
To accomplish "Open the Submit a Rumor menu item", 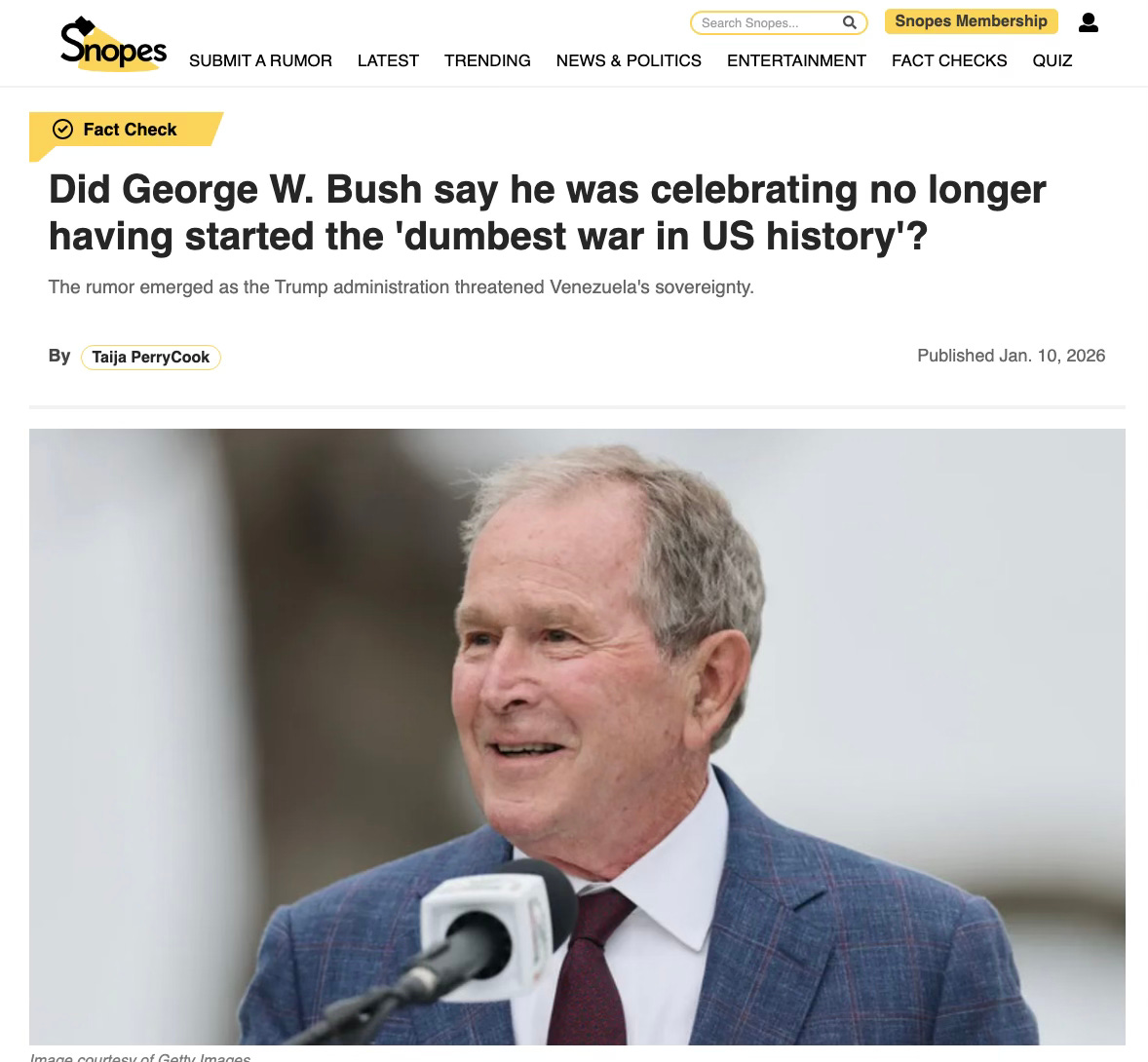I will tap(260, 60).
